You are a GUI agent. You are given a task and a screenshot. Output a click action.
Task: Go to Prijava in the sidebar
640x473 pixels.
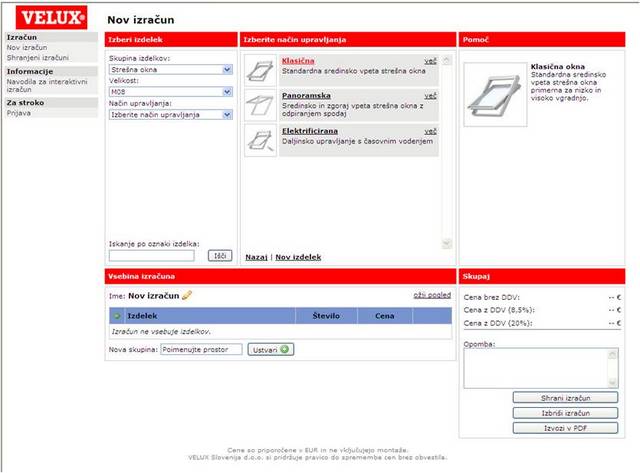point(19,112)
